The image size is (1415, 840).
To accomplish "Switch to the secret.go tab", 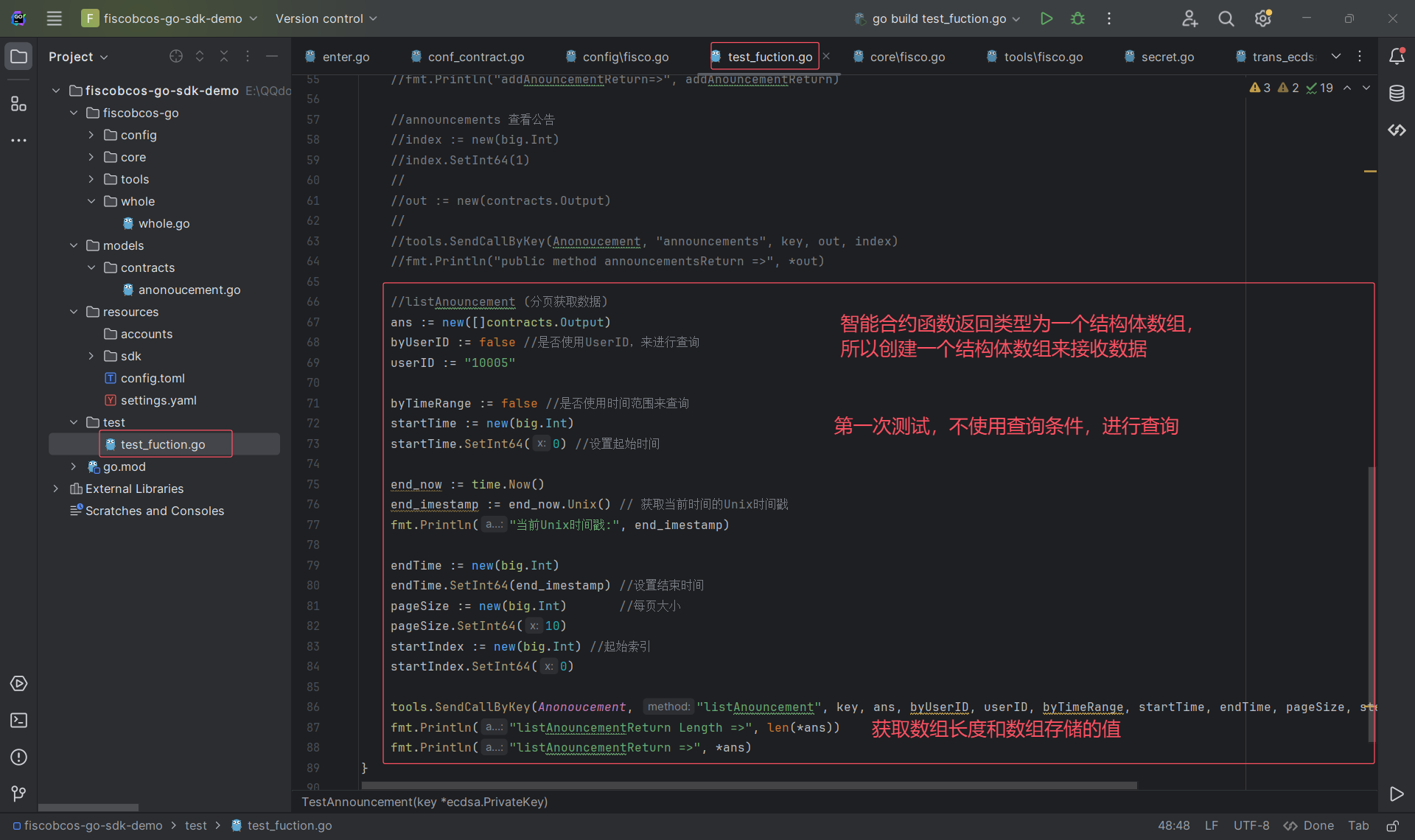I will click(x=1167, y=57).
